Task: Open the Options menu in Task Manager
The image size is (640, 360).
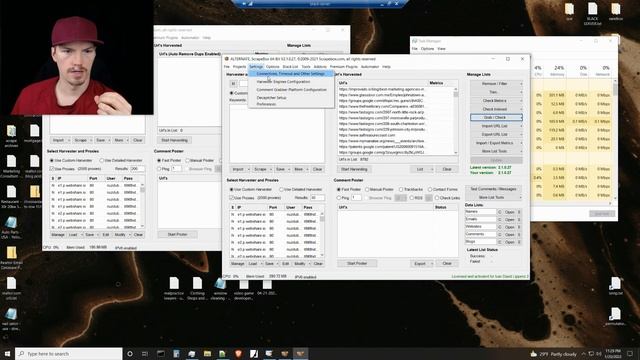Action: pyautogui.click(x=427, y=49)
